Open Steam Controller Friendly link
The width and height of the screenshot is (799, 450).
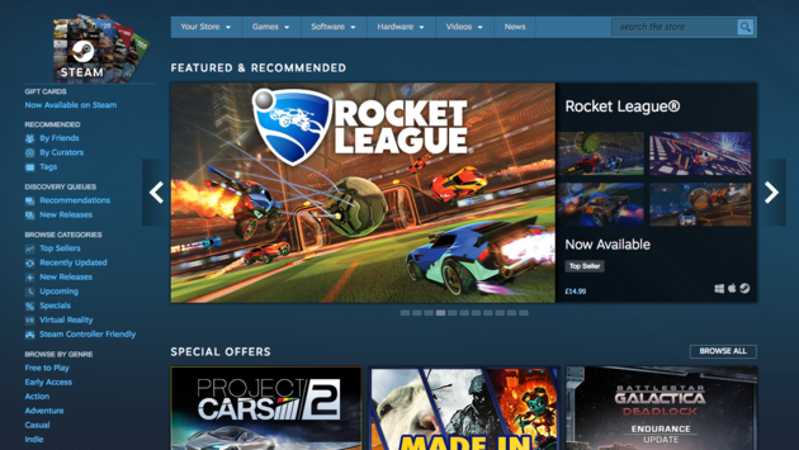click(88, 334)
